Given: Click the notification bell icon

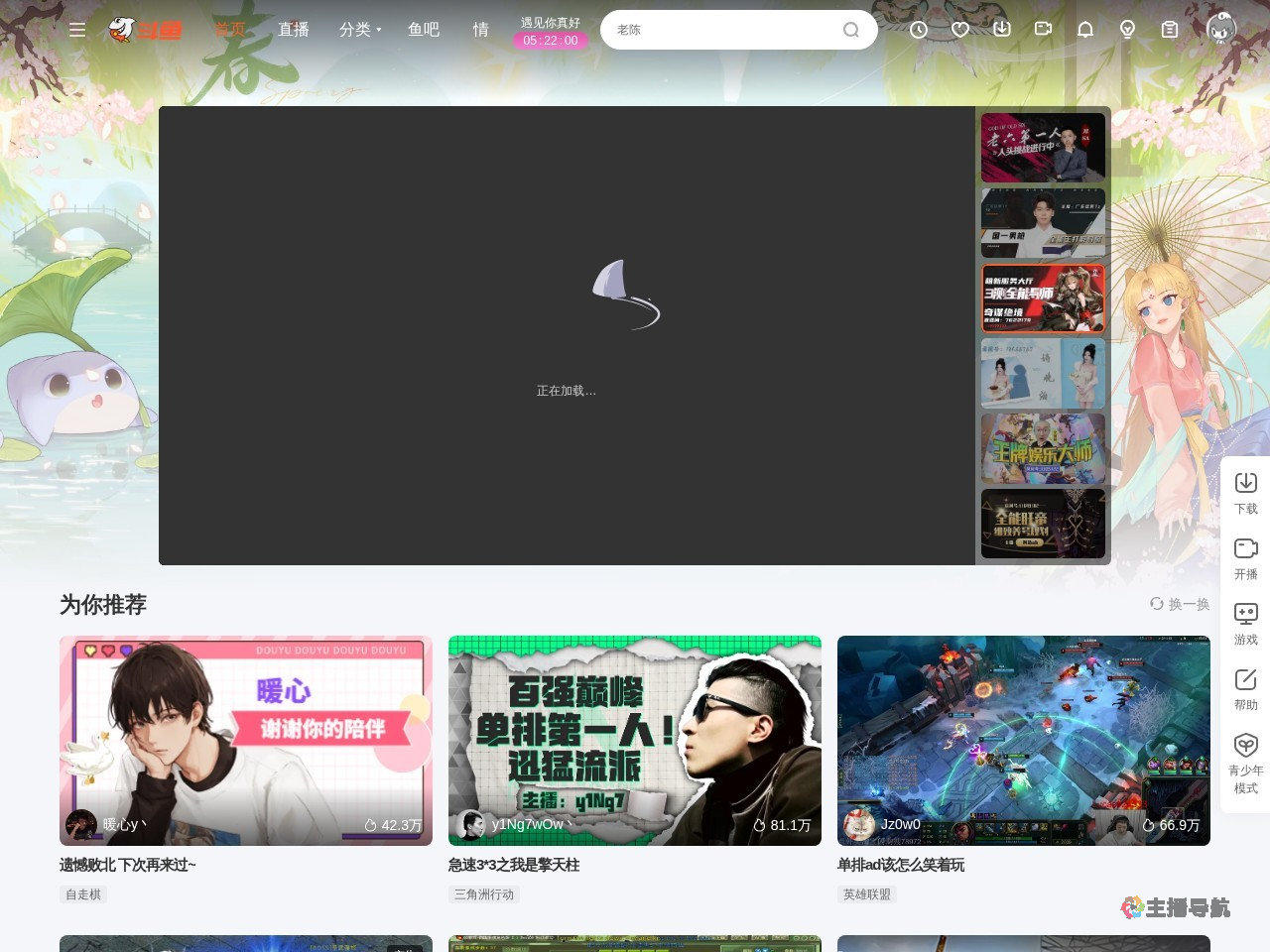Looking at the screenshot, I should (x=1085, y=30).
